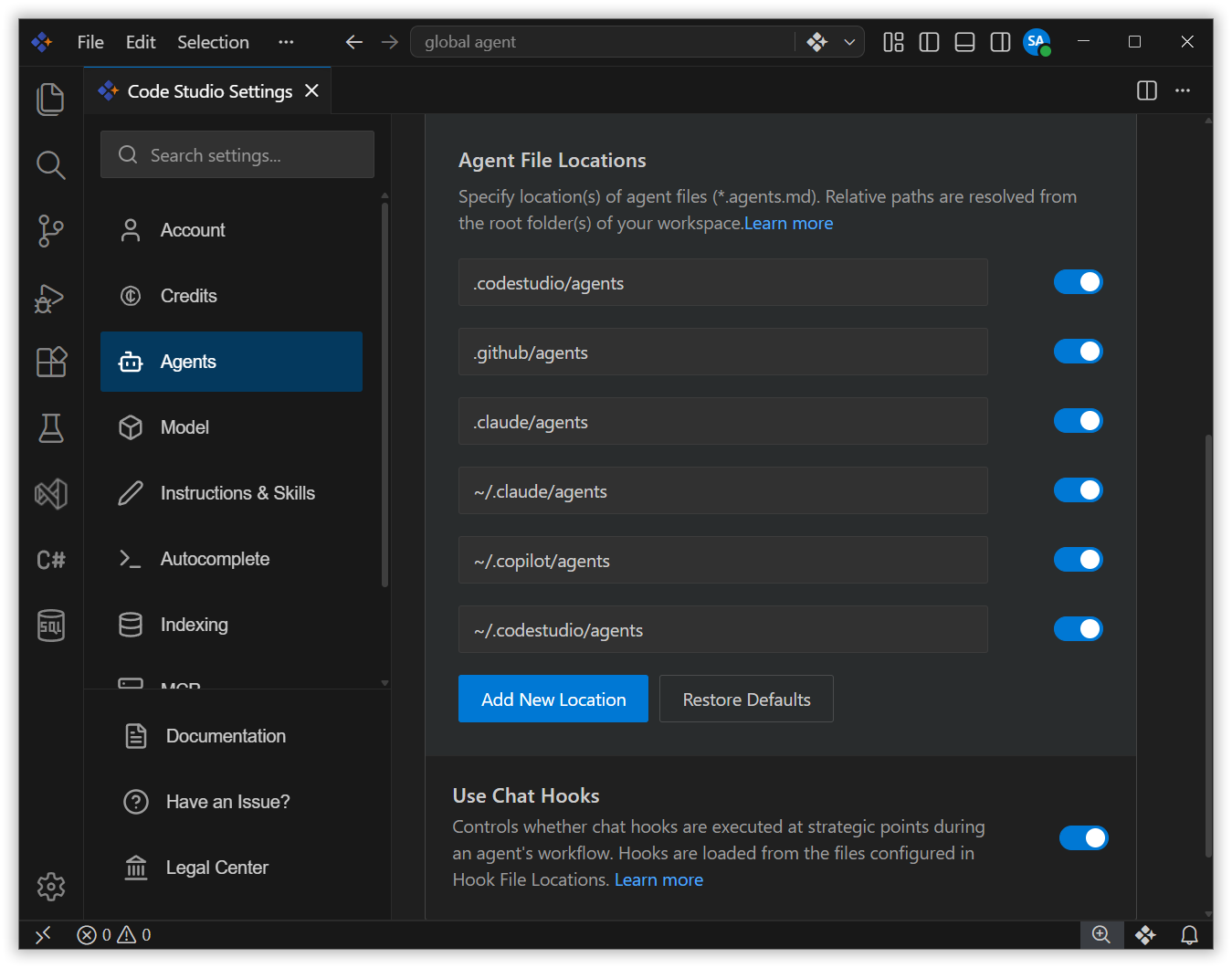Go back with the left arrow
The width and height of the screenshot is (1232, 968).
354,42
